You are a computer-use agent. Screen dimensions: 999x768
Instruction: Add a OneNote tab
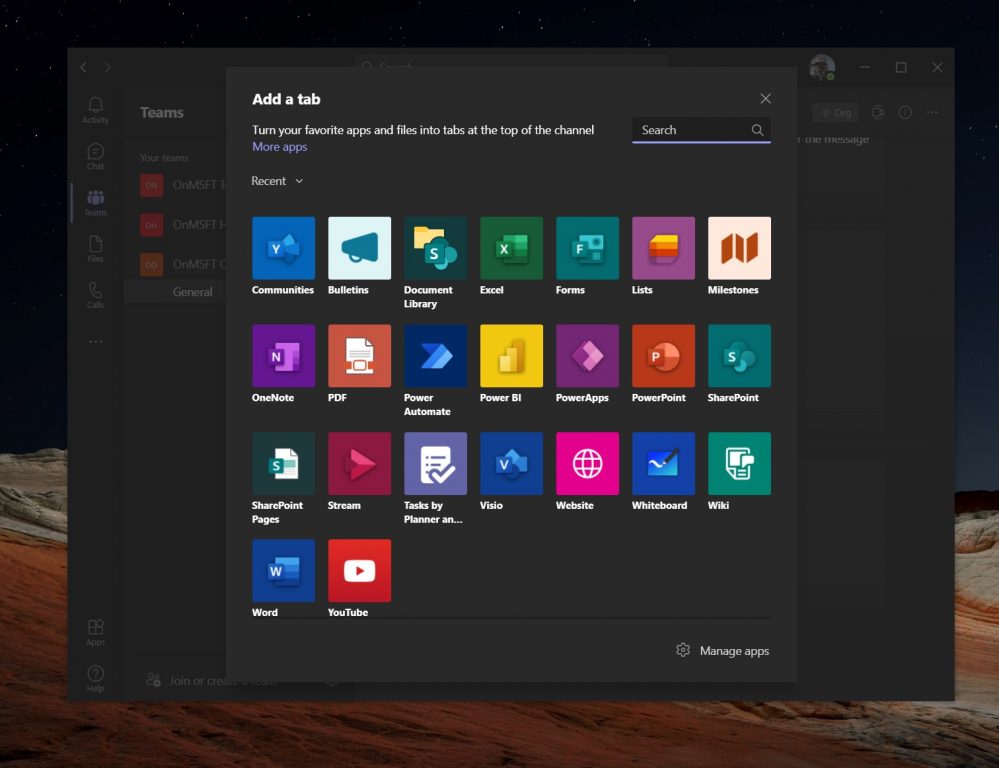point(283,356)
